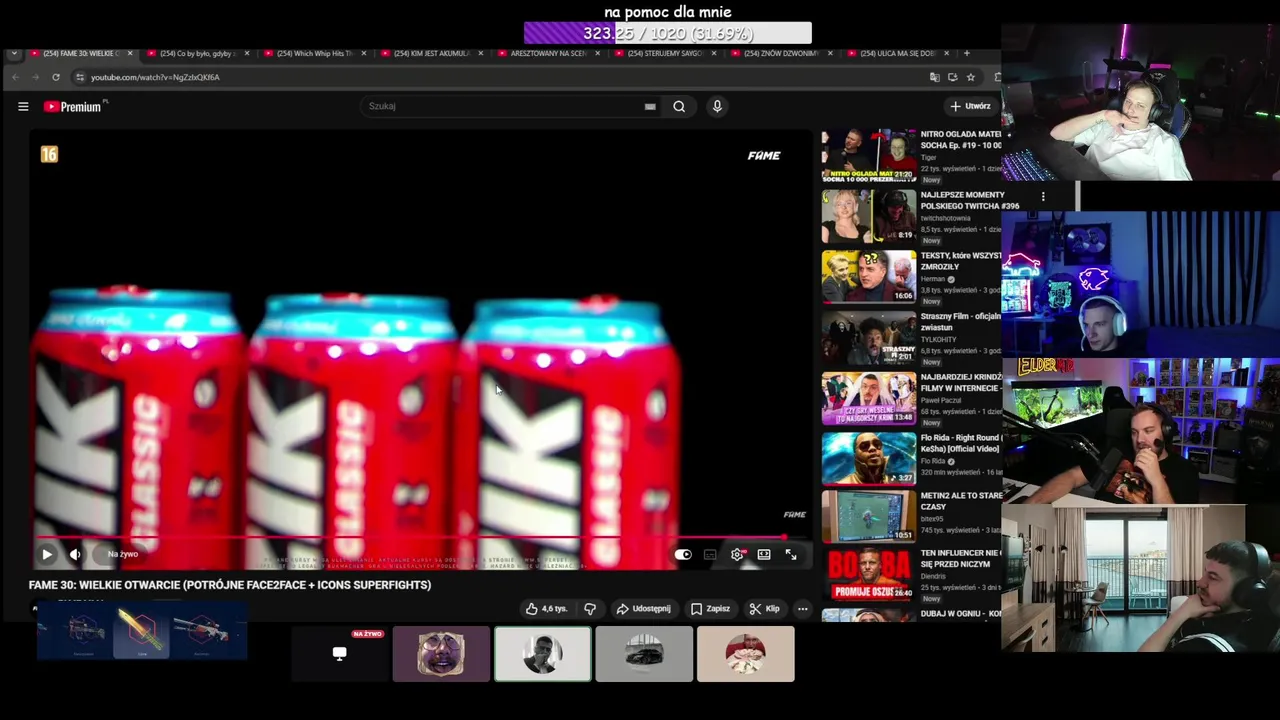Image resolution: width=1280 pixels, height=720 pixels.
Task: Click the translate page icon in address bar
Action: point(934,77)
